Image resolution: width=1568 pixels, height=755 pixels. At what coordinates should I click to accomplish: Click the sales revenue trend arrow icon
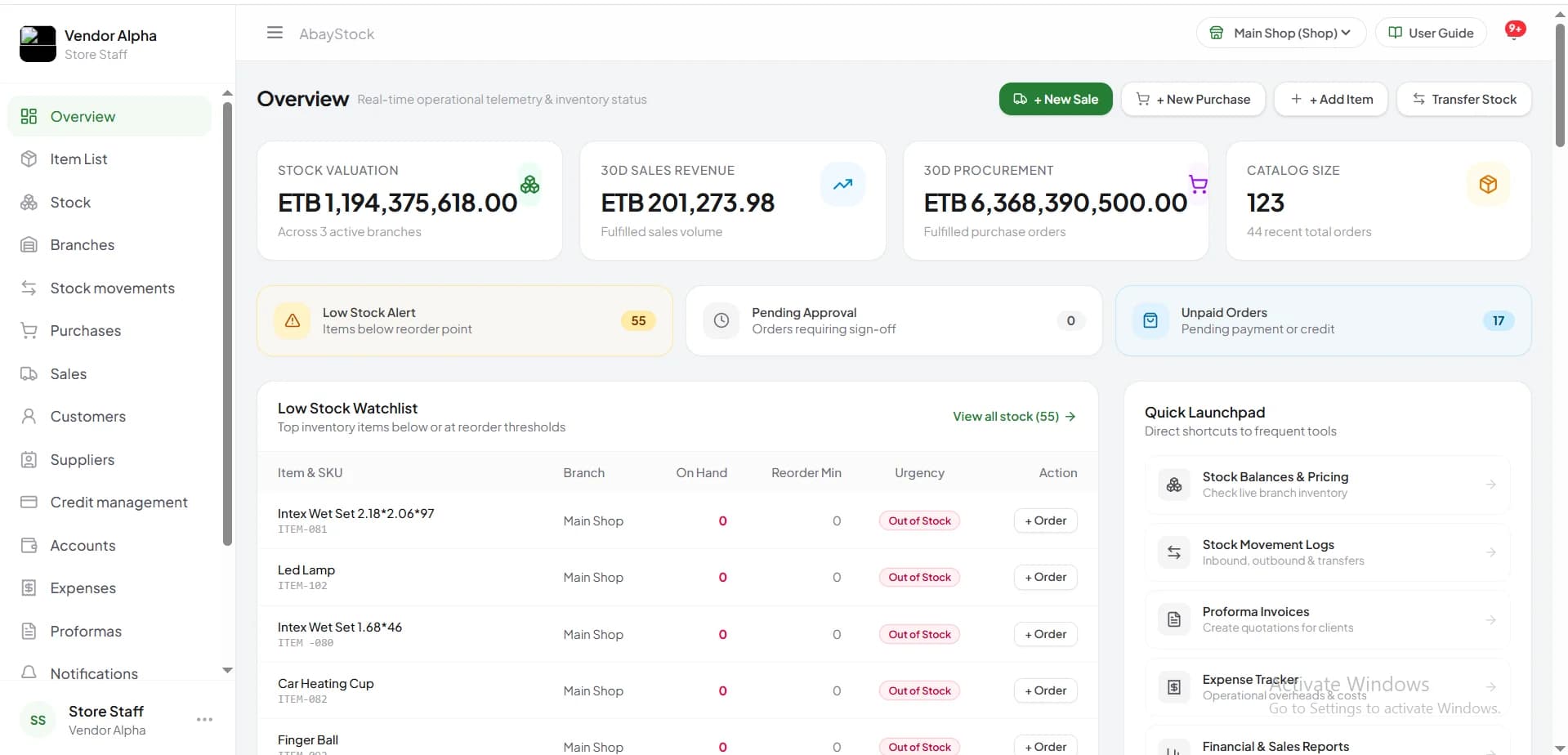842,185
